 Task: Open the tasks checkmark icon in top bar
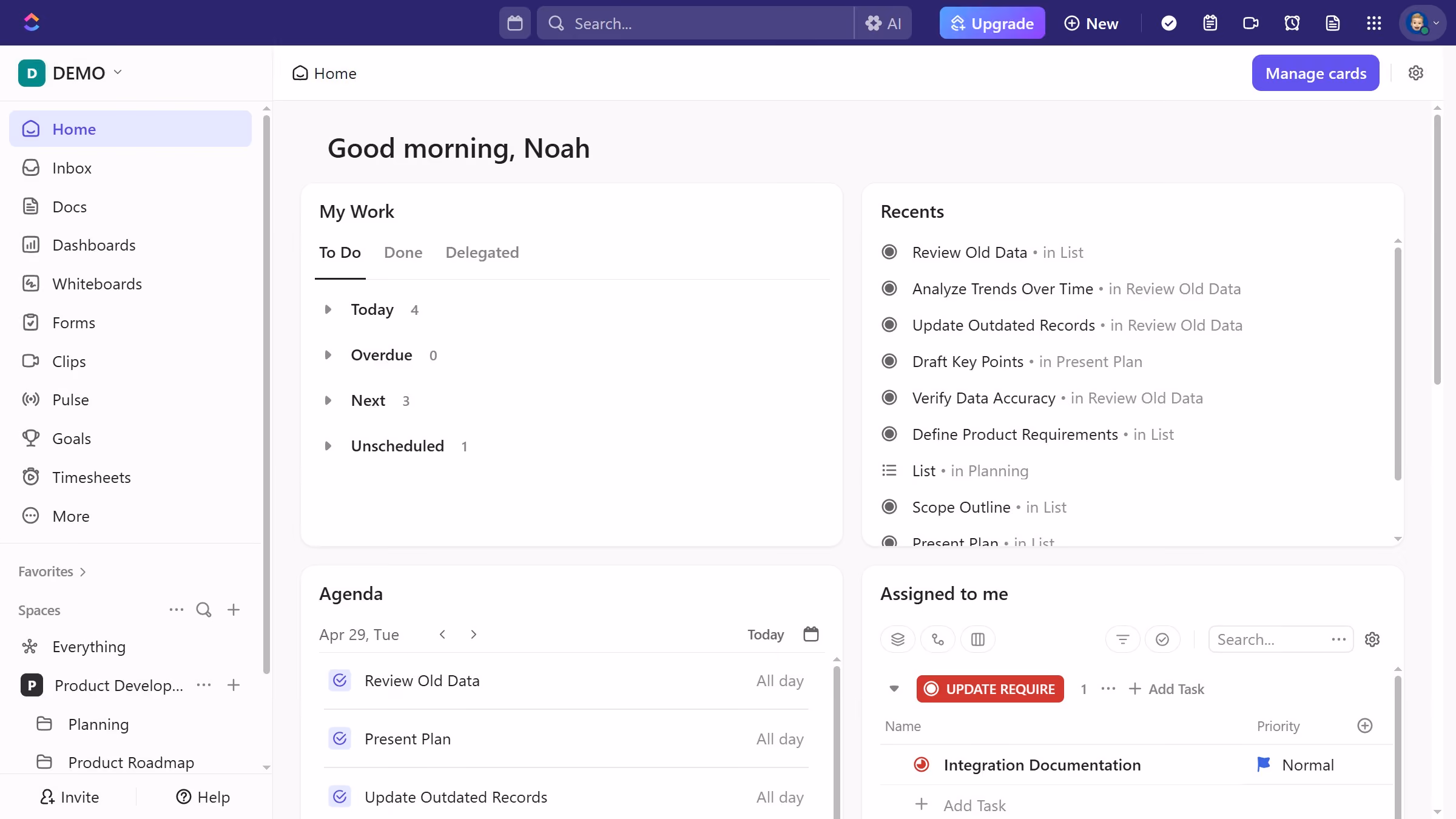click(1169, 23)
